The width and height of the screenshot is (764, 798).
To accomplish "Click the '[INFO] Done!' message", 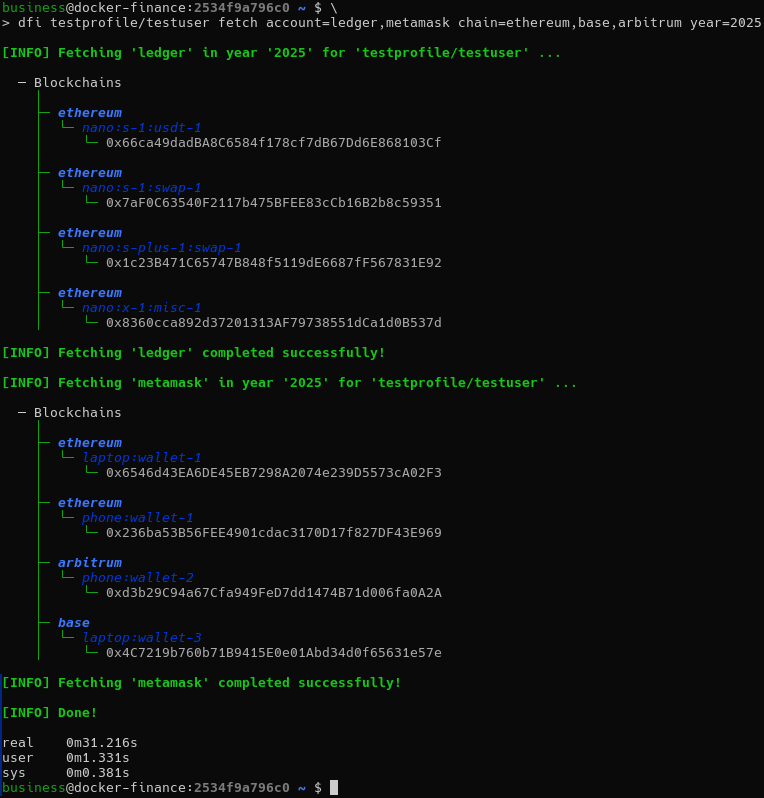I will coord(50,713).
